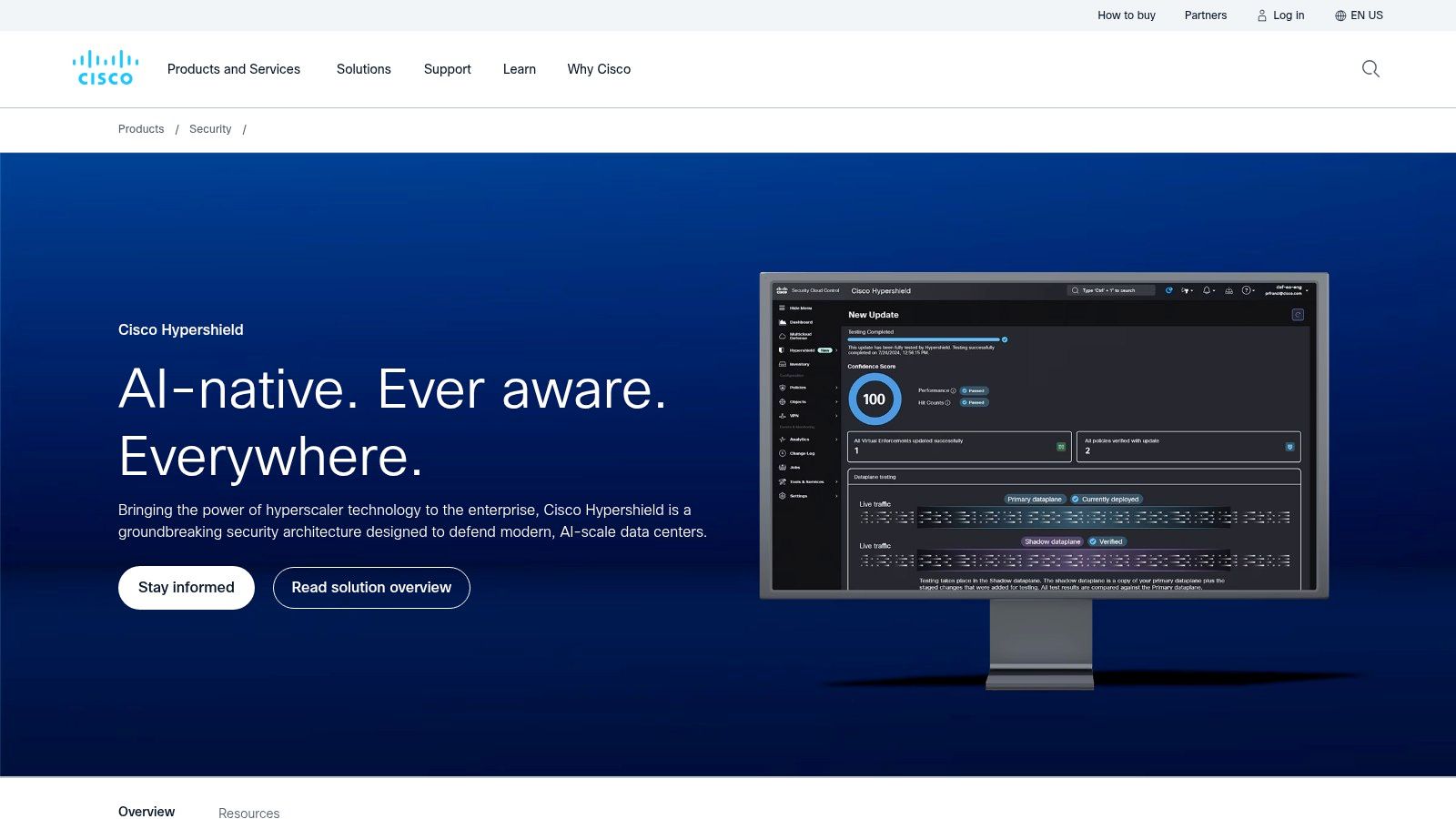Viewport: 1456px width, 819px height.
Task: Open the Learn menu
Action: tap(520, 69)
